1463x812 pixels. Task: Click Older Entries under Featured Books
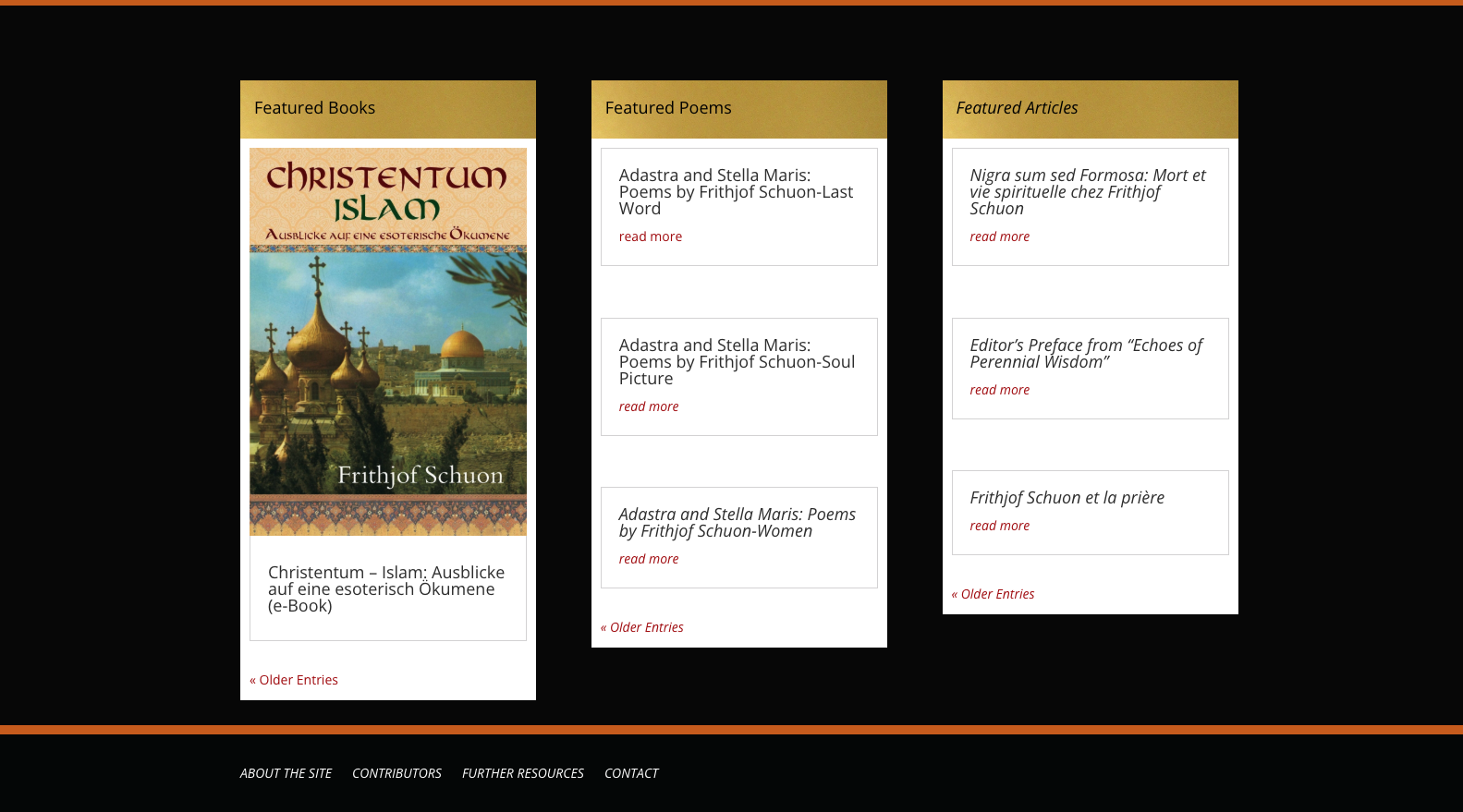[294, 680]
